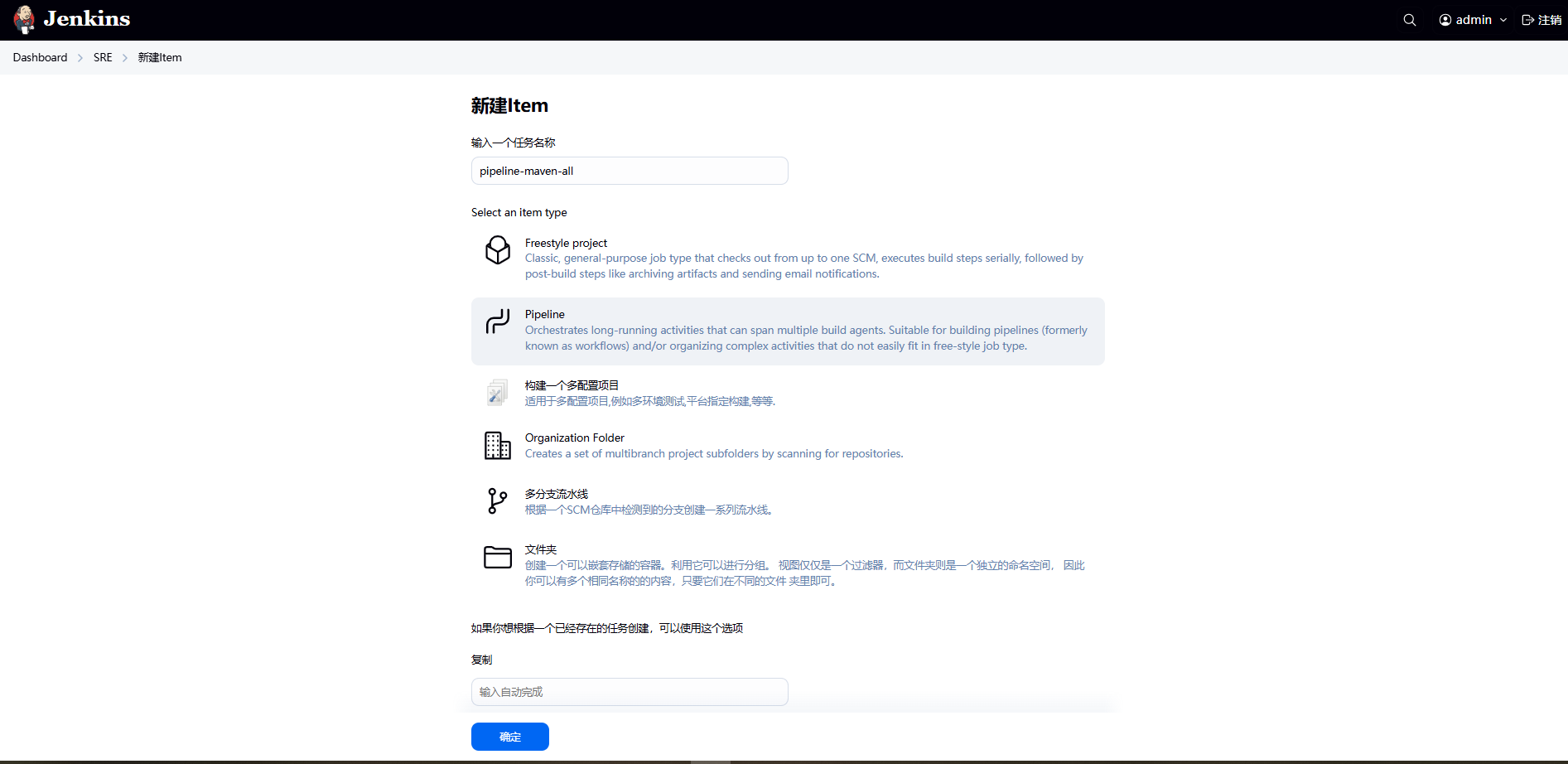
Task: Select 文件夹 item type
Action: tap(788, 565)
